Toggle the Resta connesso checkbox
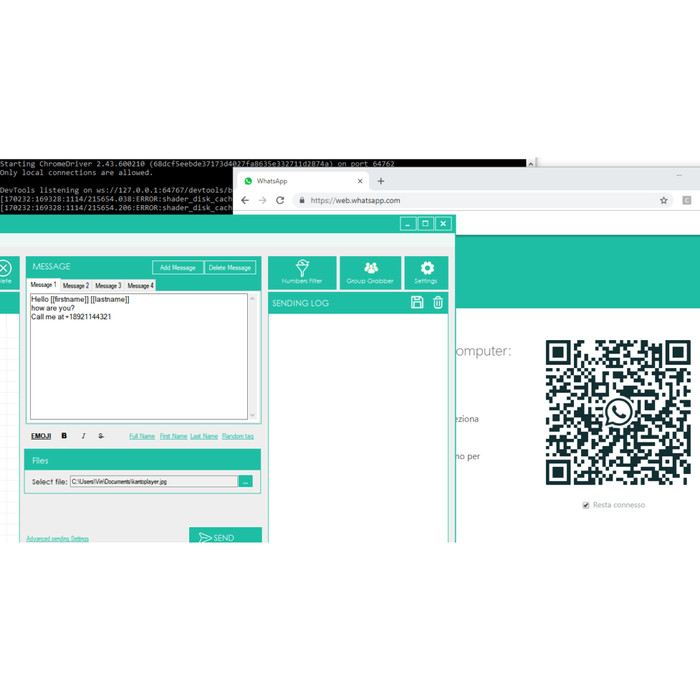700x700 pixels. click(x=586, y=505)
